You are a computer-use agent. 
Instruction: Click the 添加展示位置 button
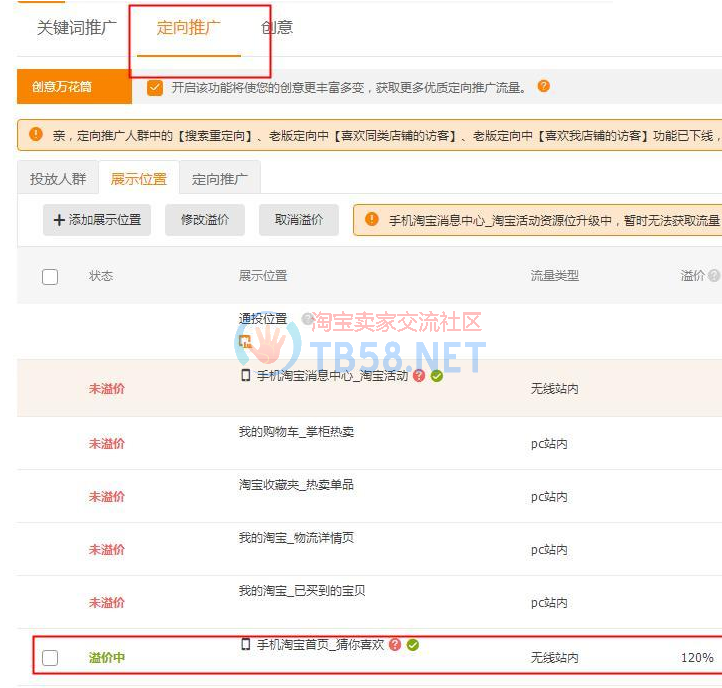click(97, 220)
